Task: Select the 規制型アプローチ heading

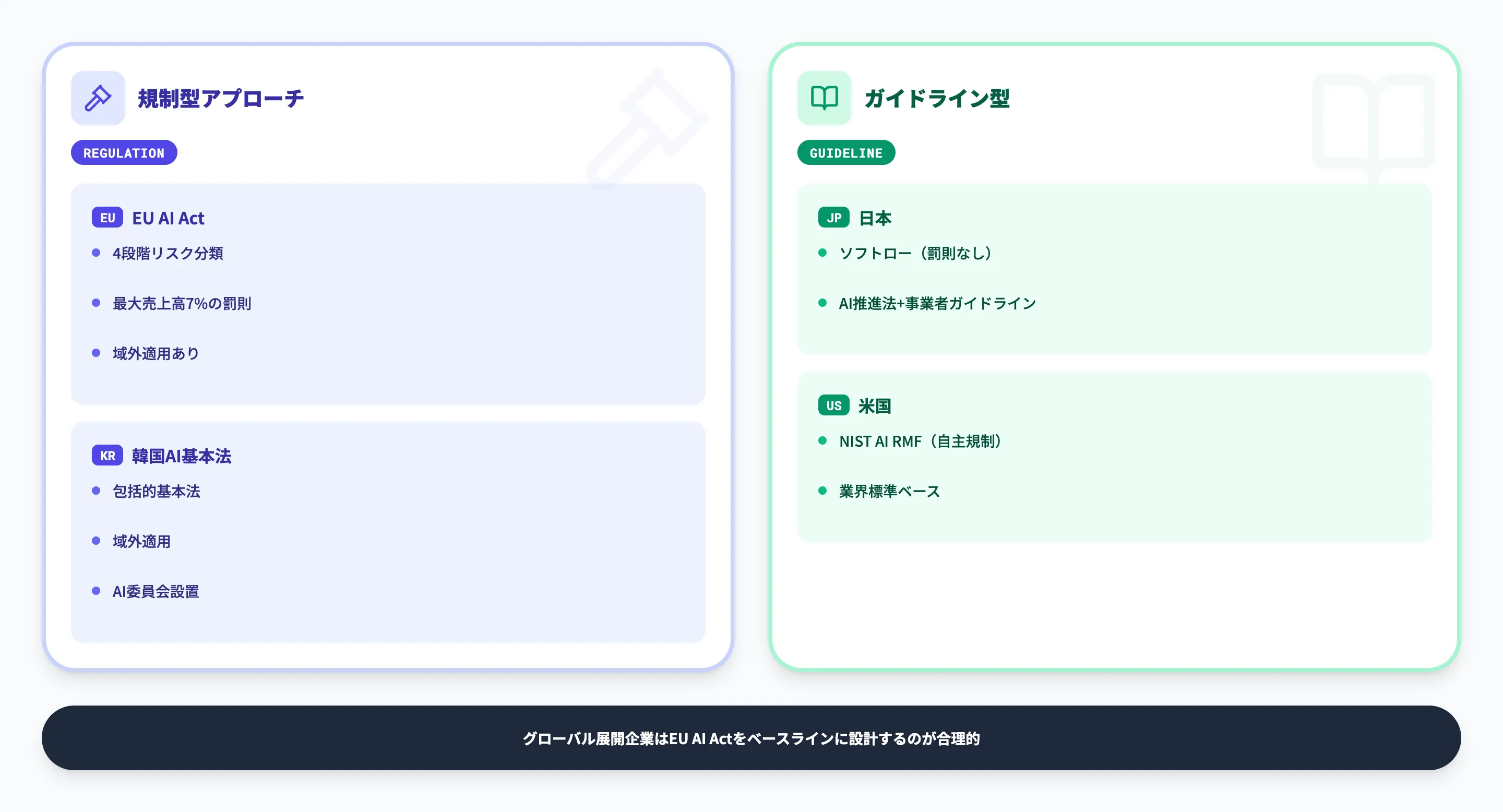Action: 221,98
